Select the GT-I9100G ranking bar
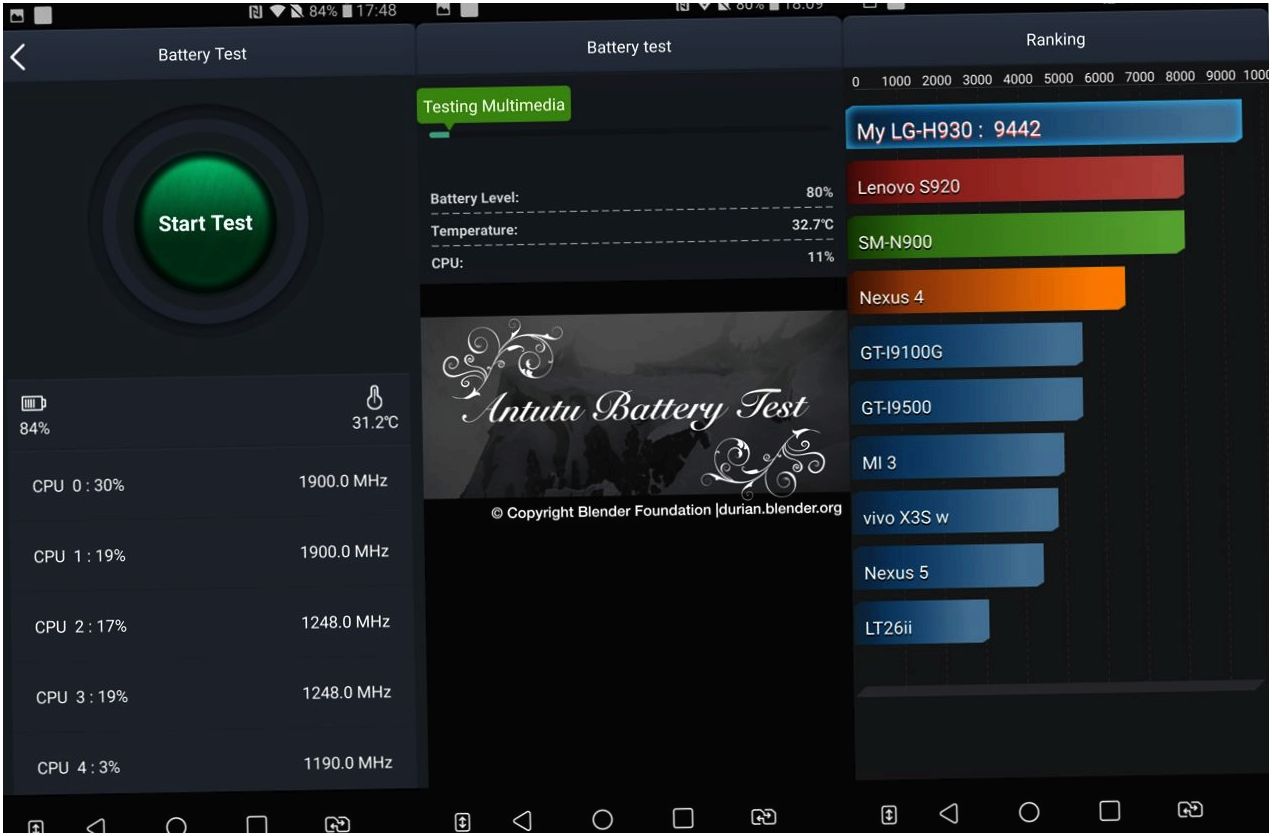This screenshot has width=1272, height=836. [965, 348]
